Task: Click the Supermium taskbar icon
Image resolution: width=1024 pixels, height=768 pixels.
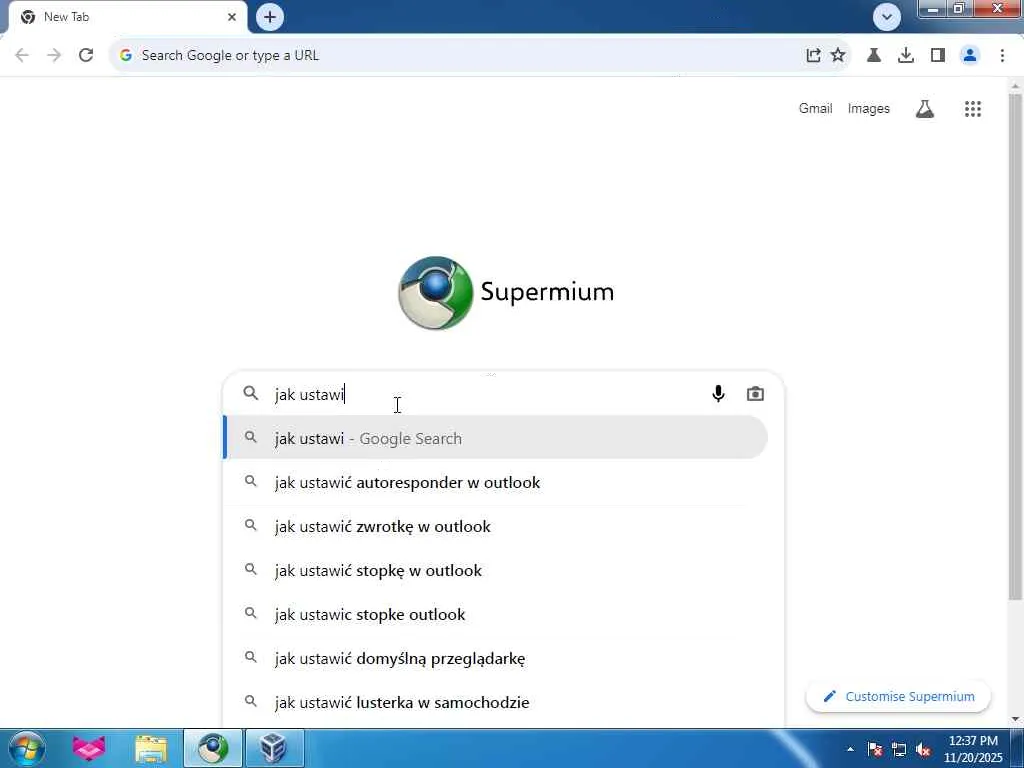Action: (213, 748)
